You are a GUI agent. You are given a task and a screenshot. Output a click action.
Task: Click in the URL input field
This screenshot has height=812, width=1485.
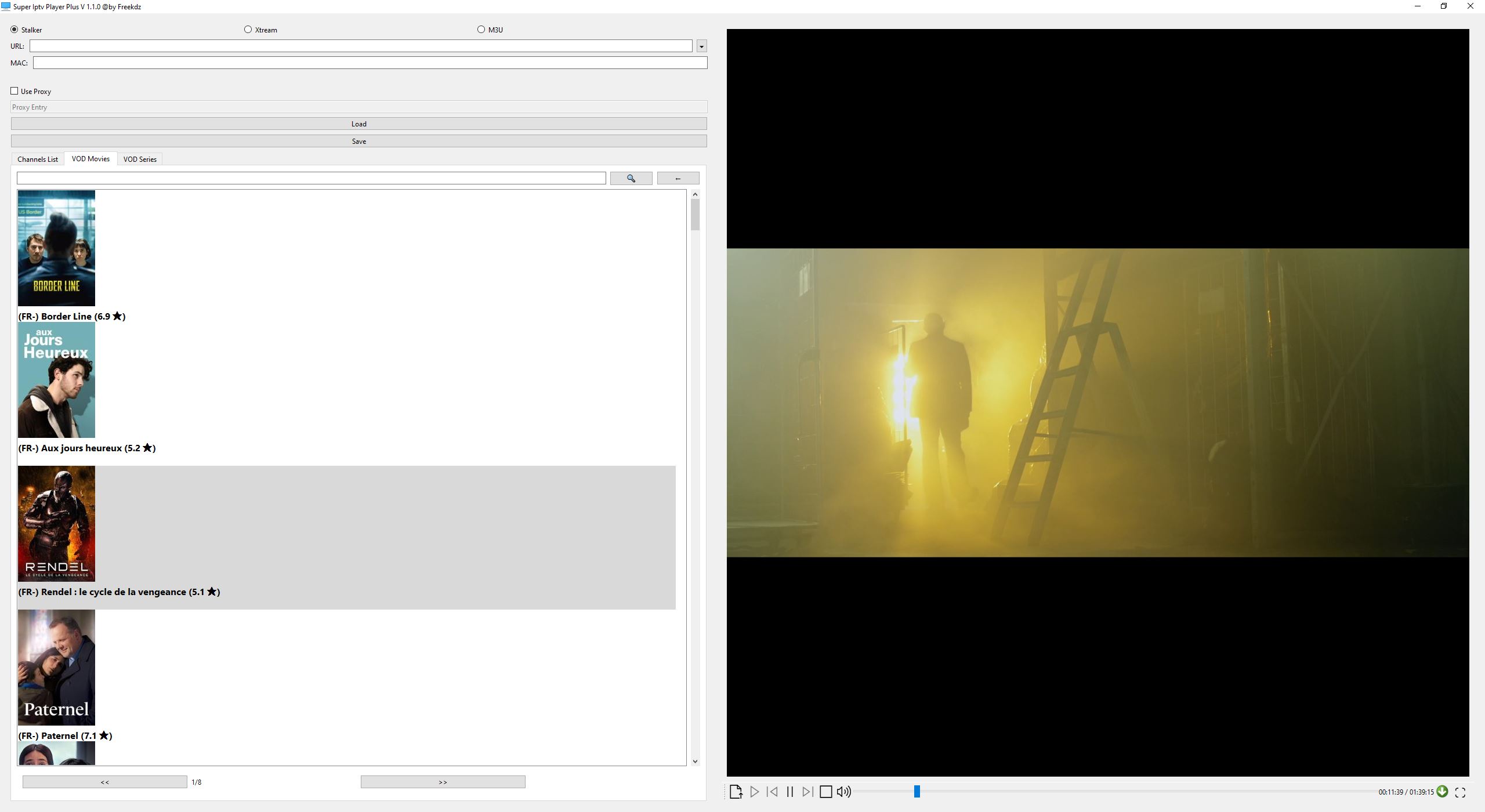point(361,46)
